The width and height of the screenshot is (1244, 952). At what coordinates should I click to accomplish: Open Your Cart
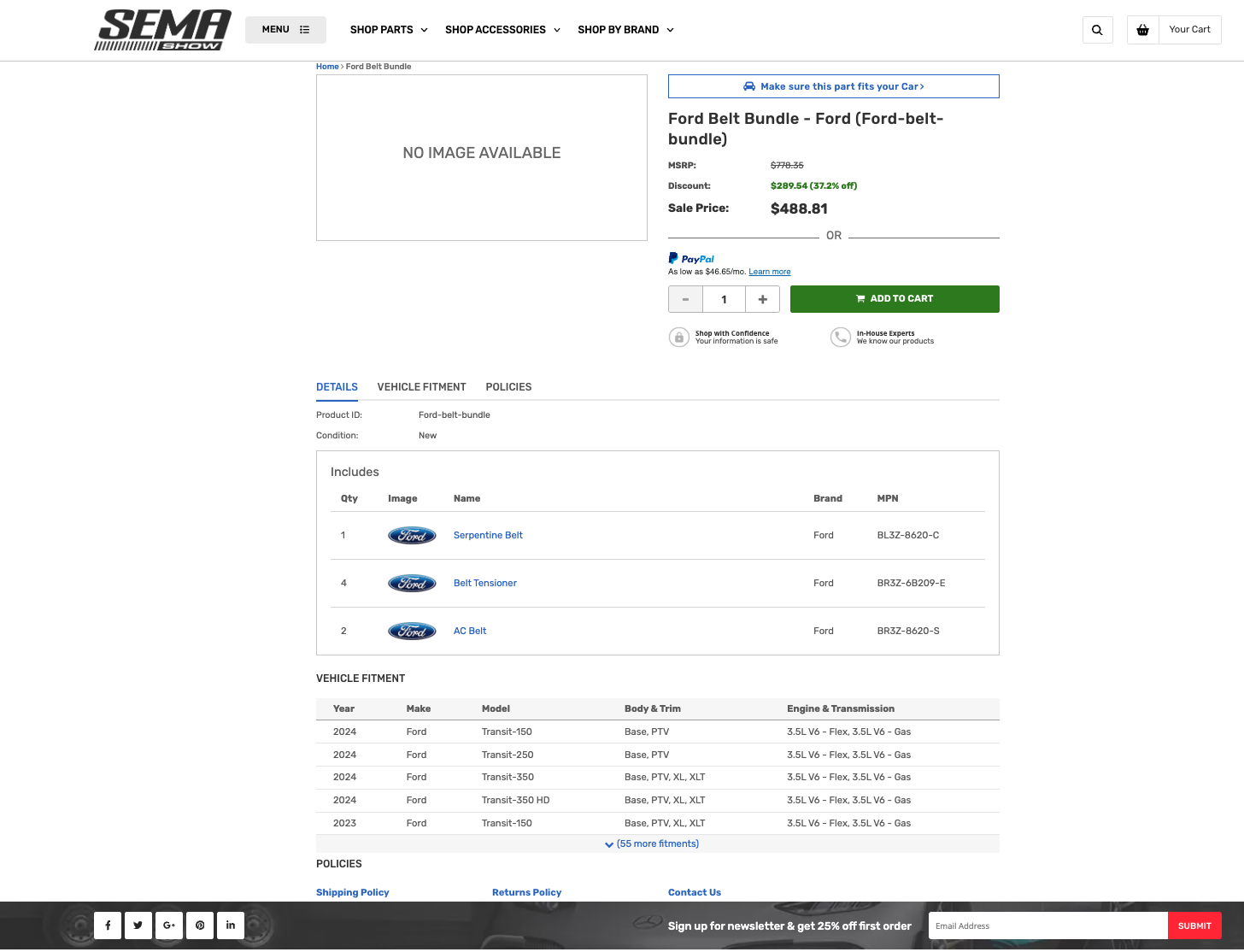[1189, 30]
